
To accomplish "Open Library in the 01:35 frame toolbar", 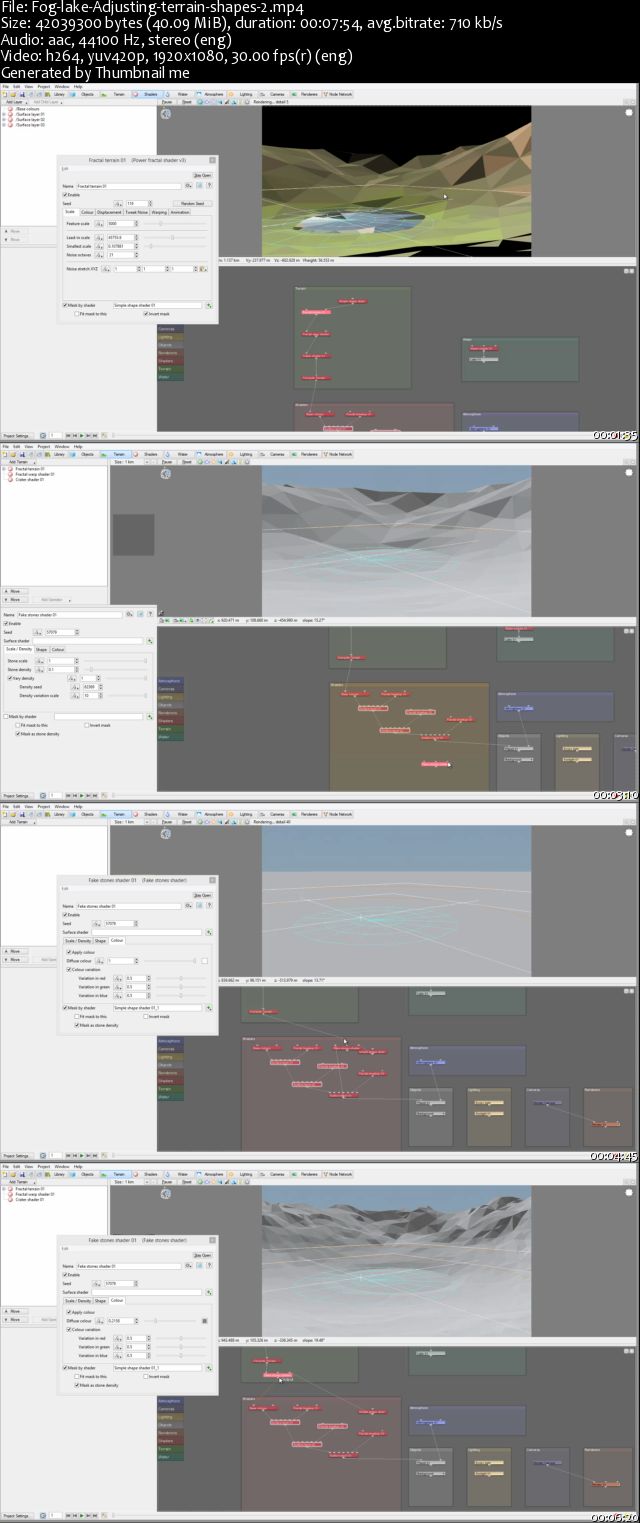I will pos(57,94).
